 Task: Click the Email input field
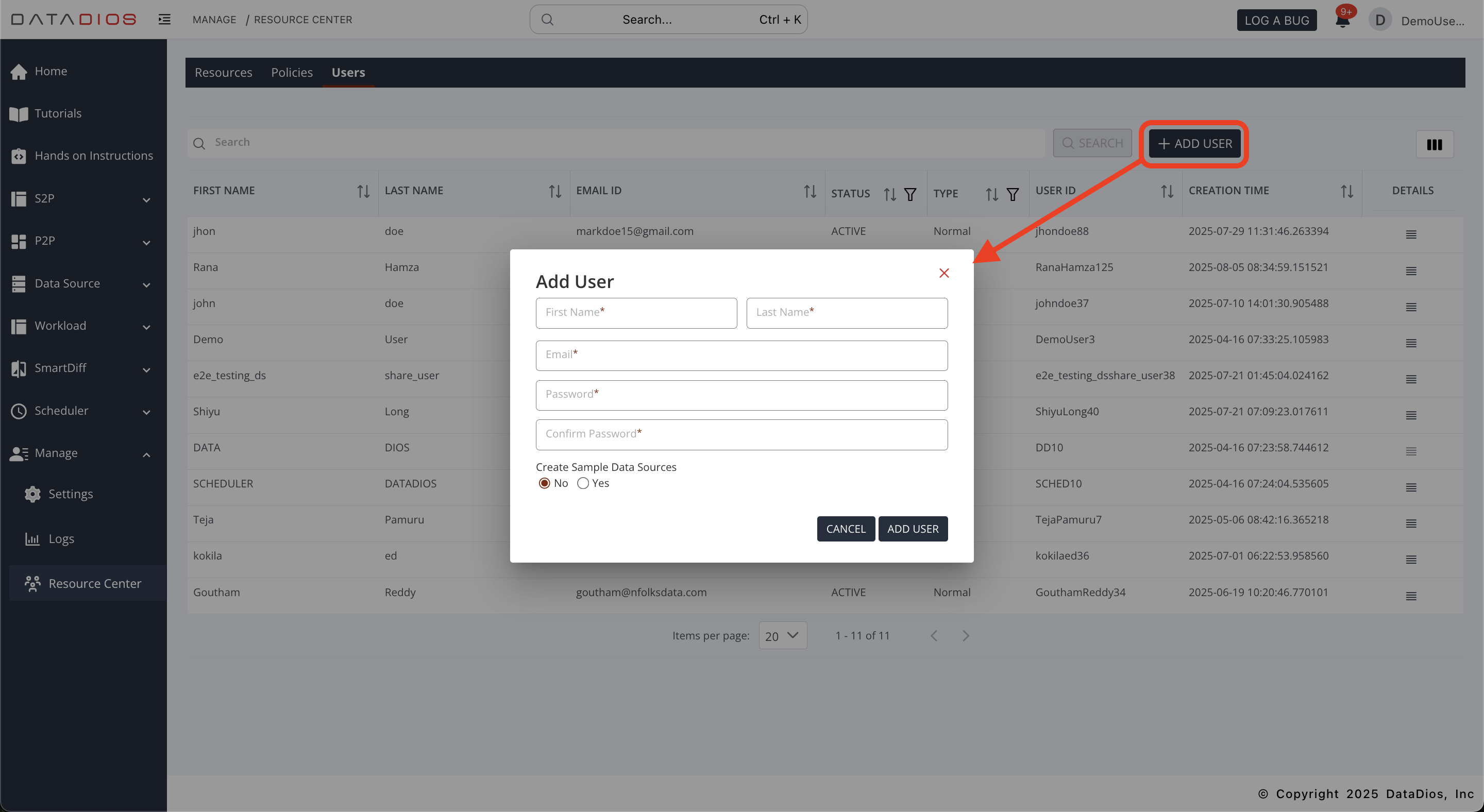[741, 356]
